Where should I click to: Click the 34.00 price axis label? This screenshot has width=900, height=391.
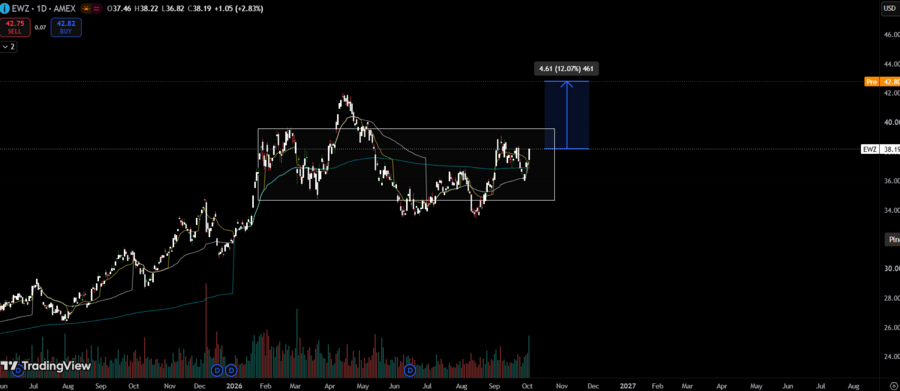(x=891, y=210)
